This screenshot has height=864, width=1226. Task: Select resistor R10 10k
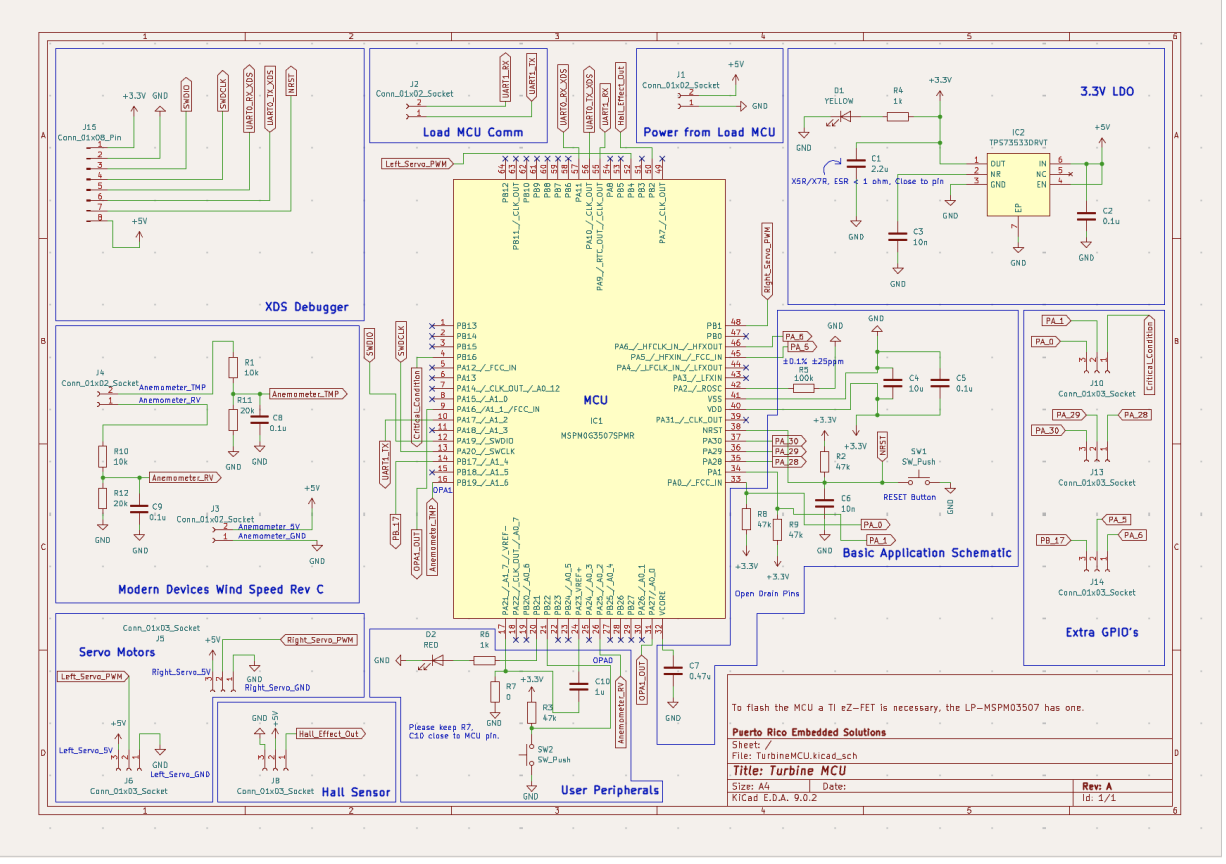pyautogui.click(x=102, y=456)
